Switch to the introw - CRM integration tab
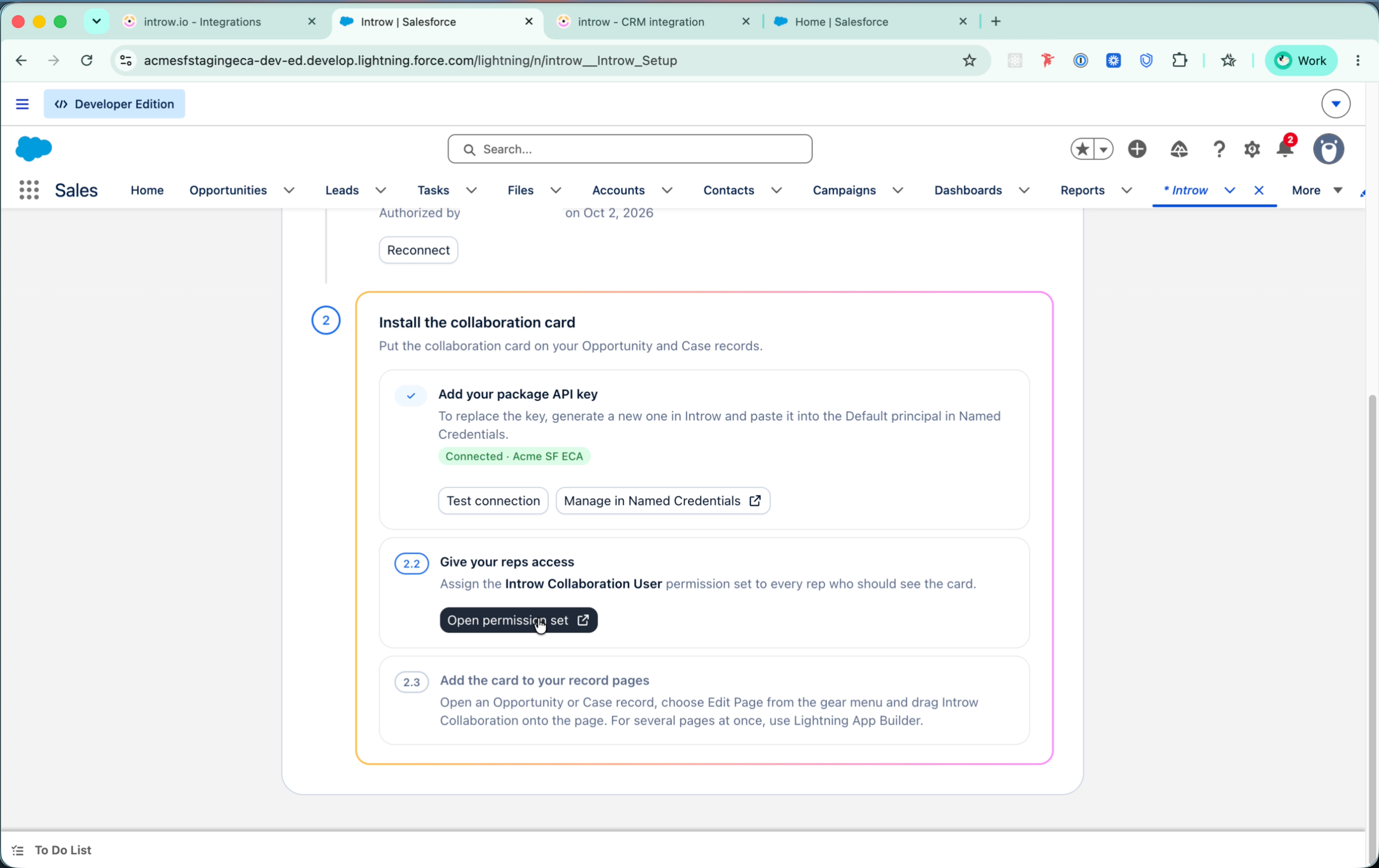Image resolution: width=1379 pixels, height=868 pixels. click(x=653, y=22)
